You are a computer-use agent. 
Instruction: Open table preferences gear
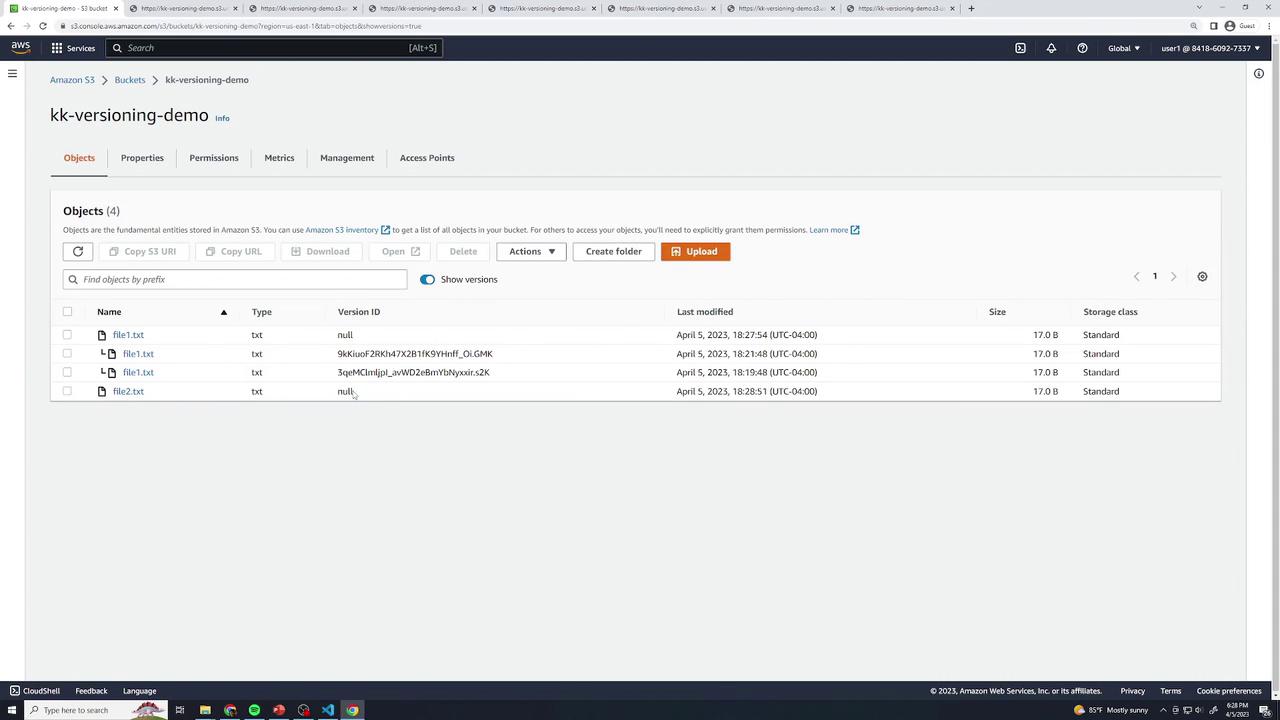click(x=1202, y=277)
